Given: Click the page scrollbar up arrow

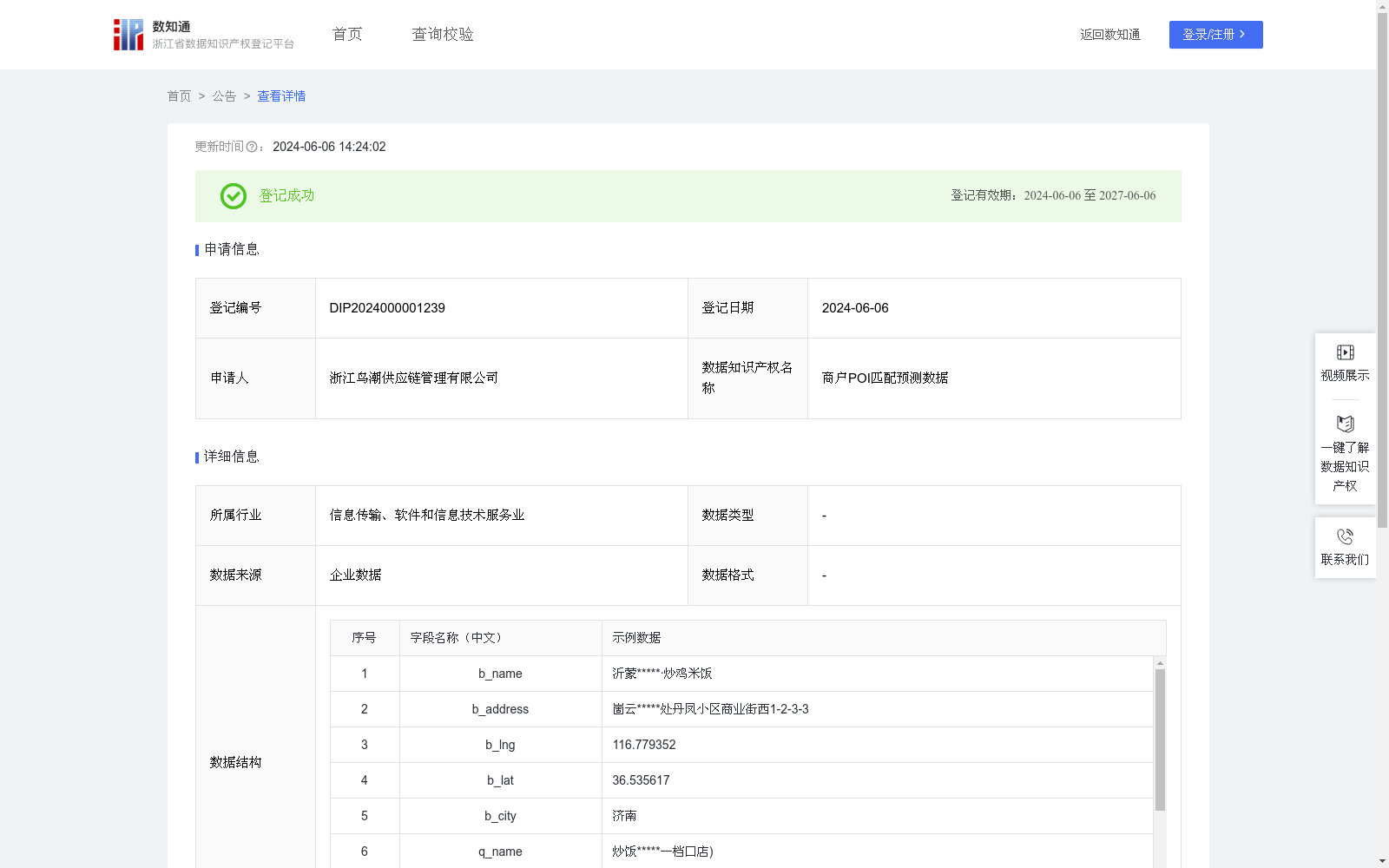Looking at the screenshot, I should pyautogui.click(x=1382, y=6).
